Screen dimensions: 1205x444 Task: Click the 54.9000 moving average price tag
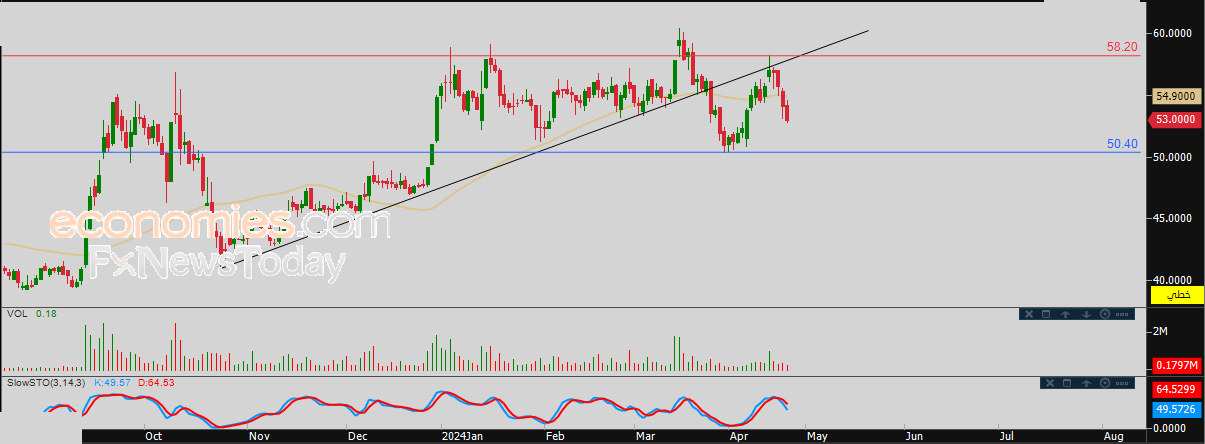coord(1176,97)
